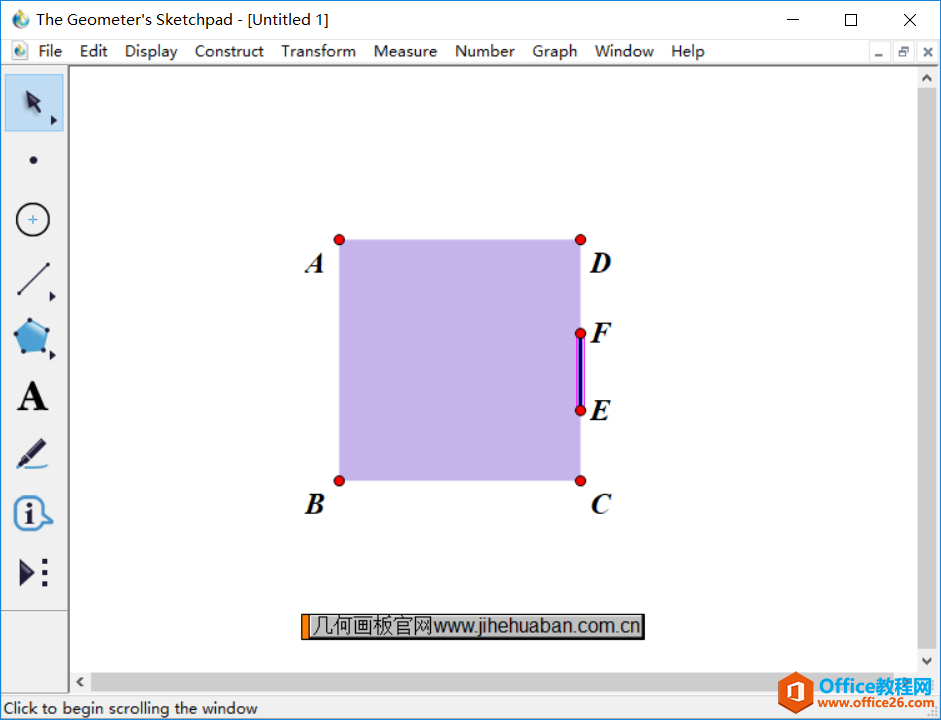Image resolution: width=941 pixels, height=720 pixels.
Task: Select the Marker tool
Action: point(32,454)
